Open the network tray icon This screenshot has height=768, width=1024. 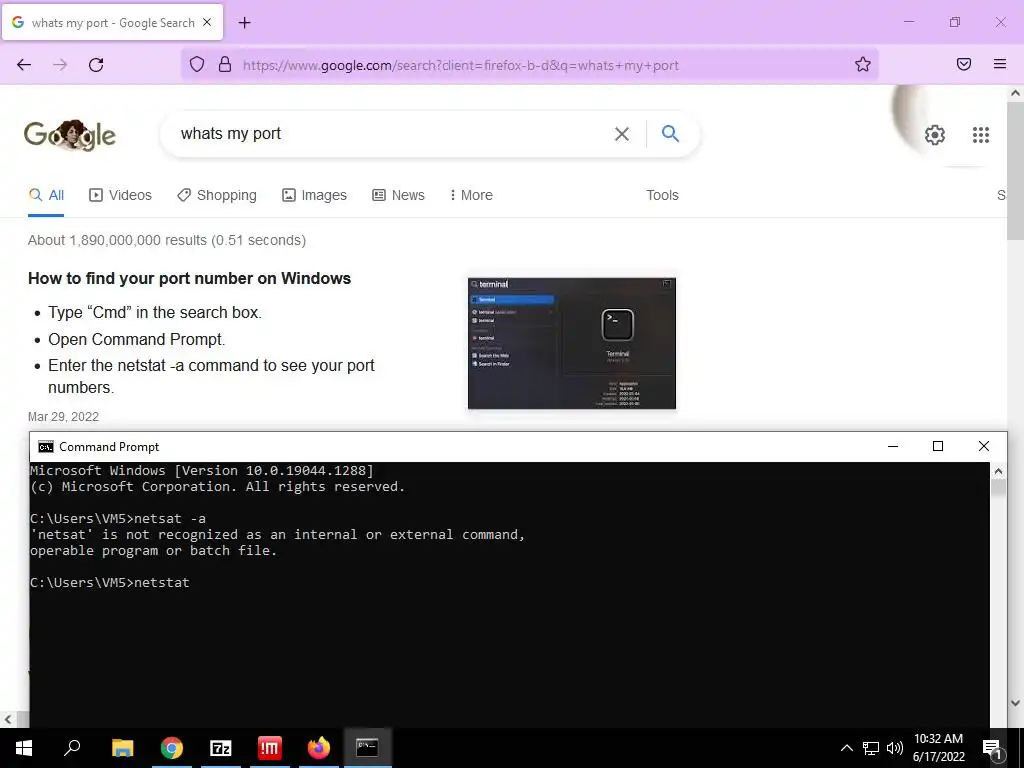(x=871, y=748)
